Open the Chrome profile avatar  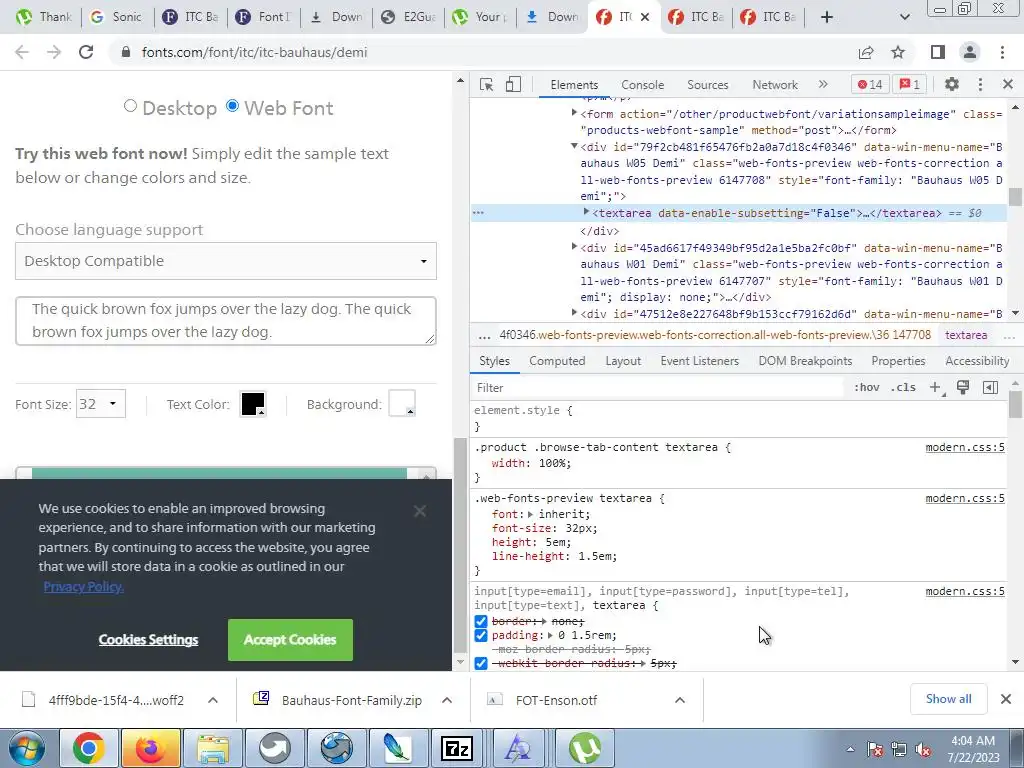(970, 52)
